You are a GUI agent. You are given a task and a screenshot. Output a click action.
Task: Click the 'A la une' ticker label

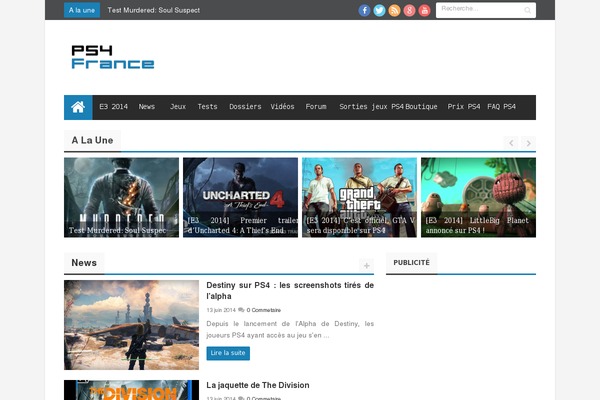[82, 10]
